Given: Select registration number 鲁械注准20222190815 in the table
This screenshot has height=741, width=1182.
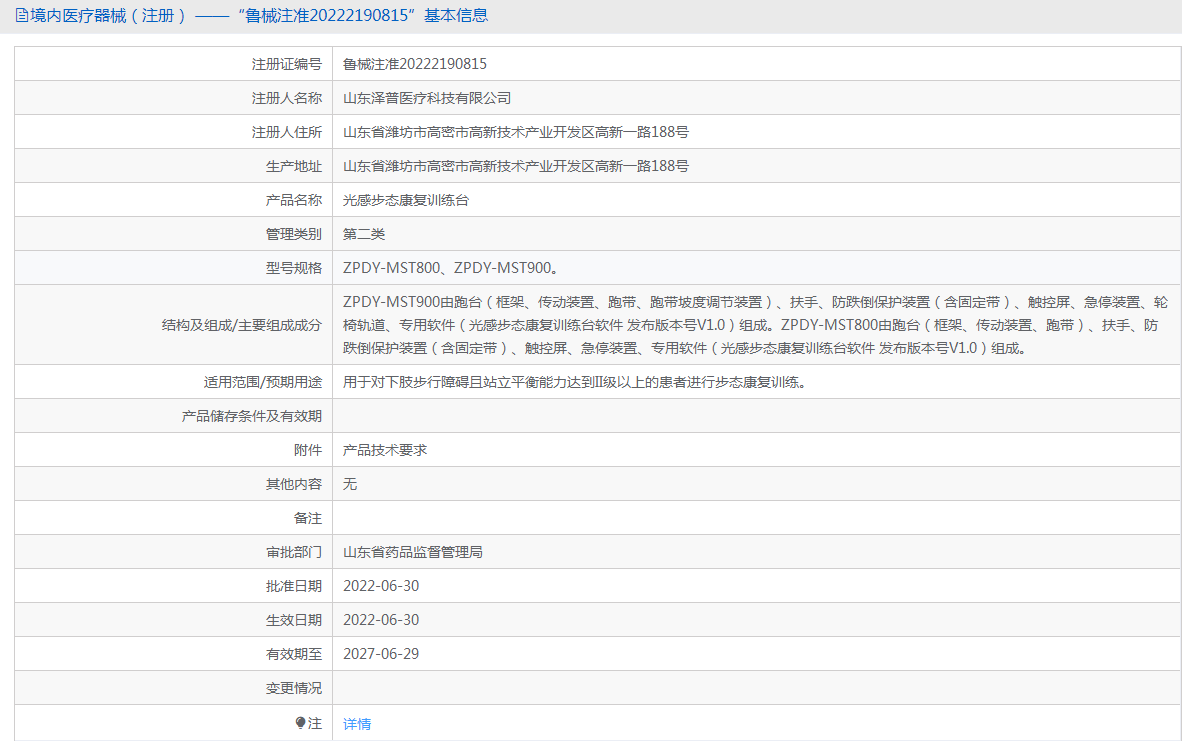Looking at the screenshot, I should [415, 64].
